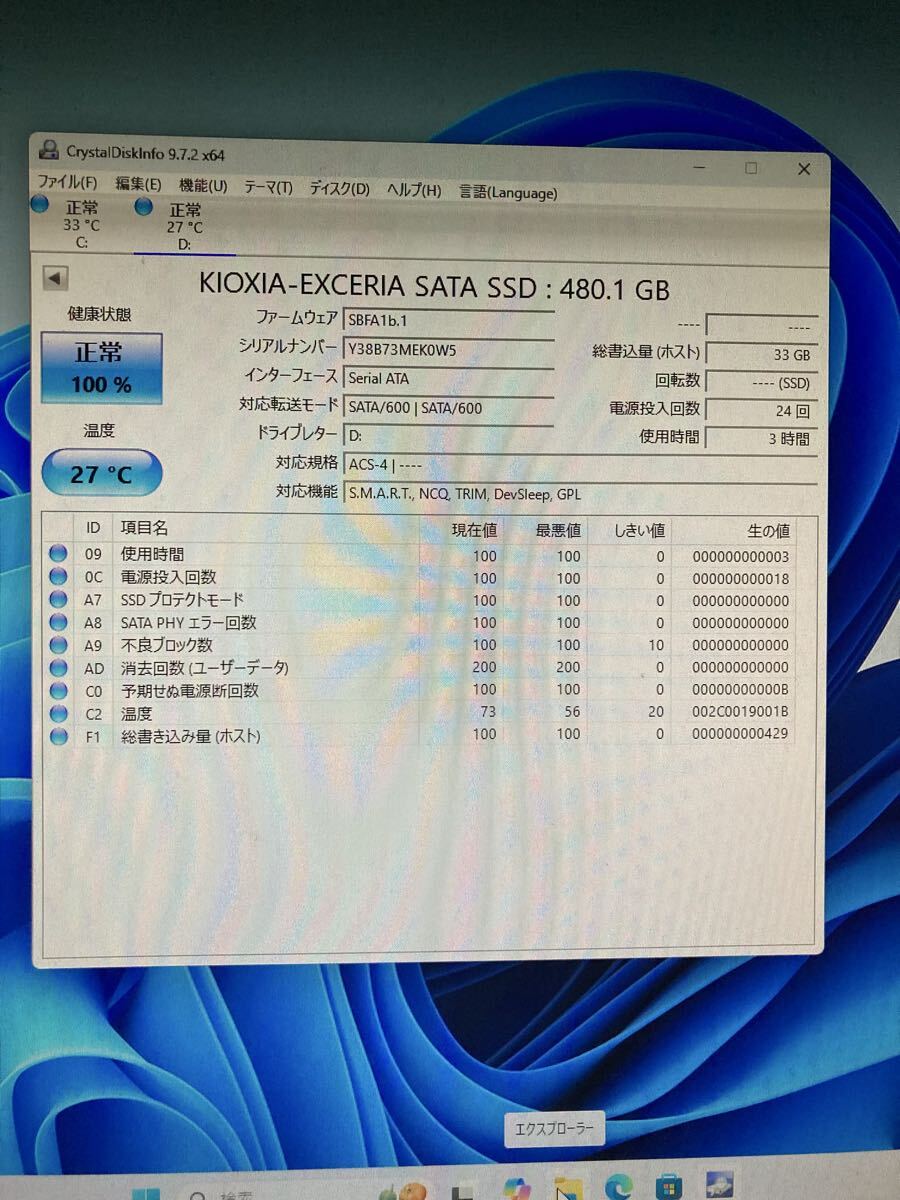Click the しきい値 column header
Viewport: 900px width, 1200px height.
tap(628, 530)
